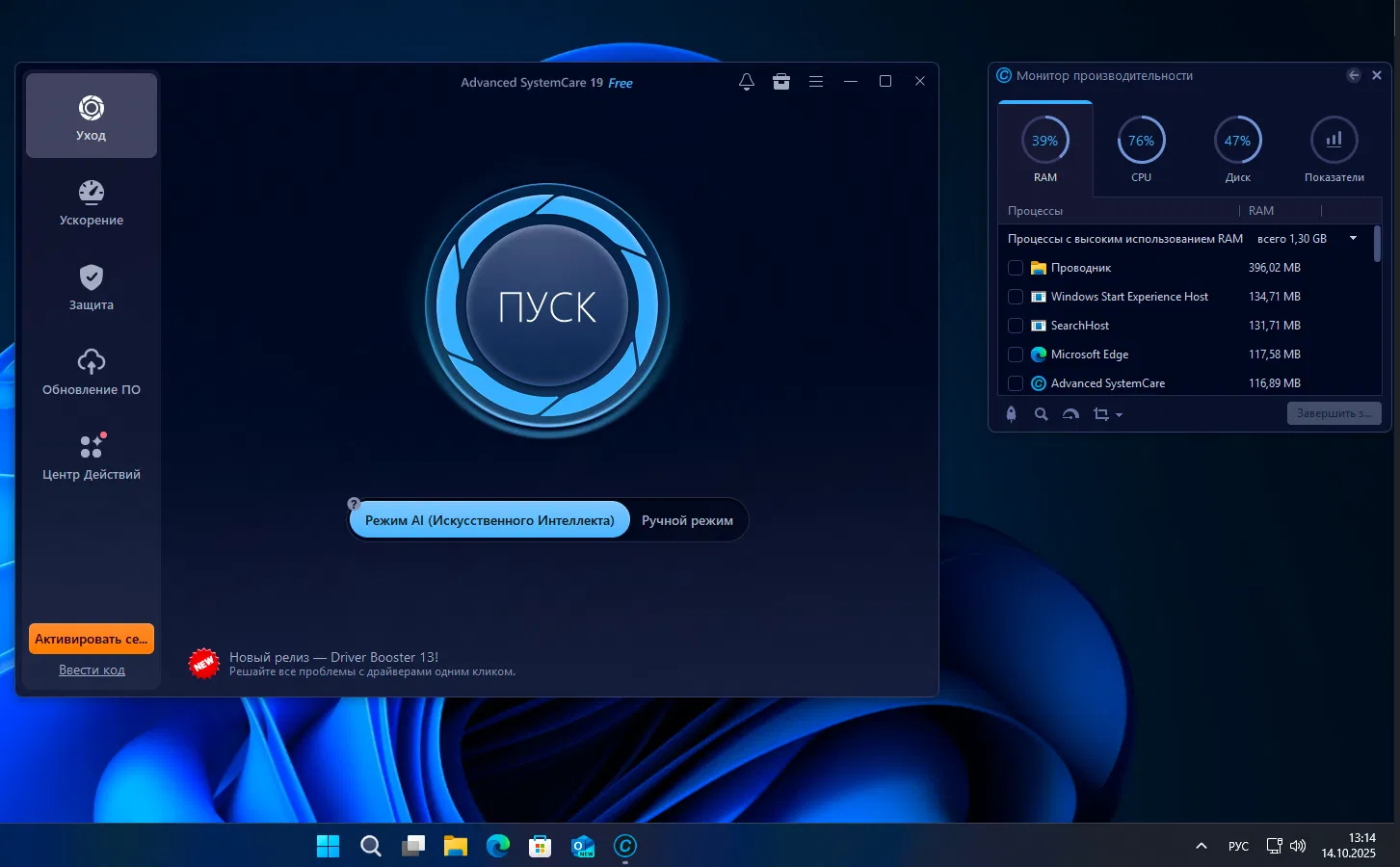Collapse the high RAM usage processes group

[x=1353, y=238]
